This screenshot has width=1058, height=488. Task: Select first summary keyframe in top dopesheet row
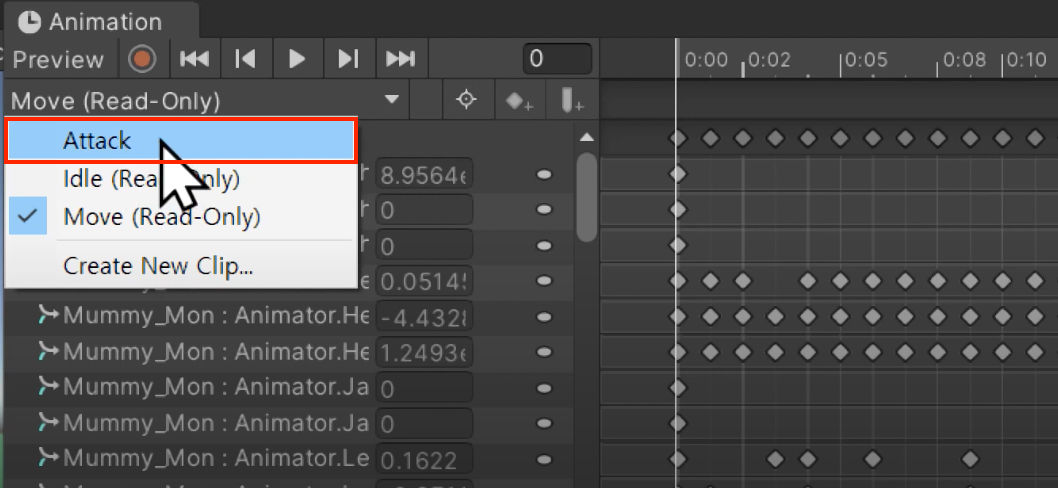[x=677, y=139]
